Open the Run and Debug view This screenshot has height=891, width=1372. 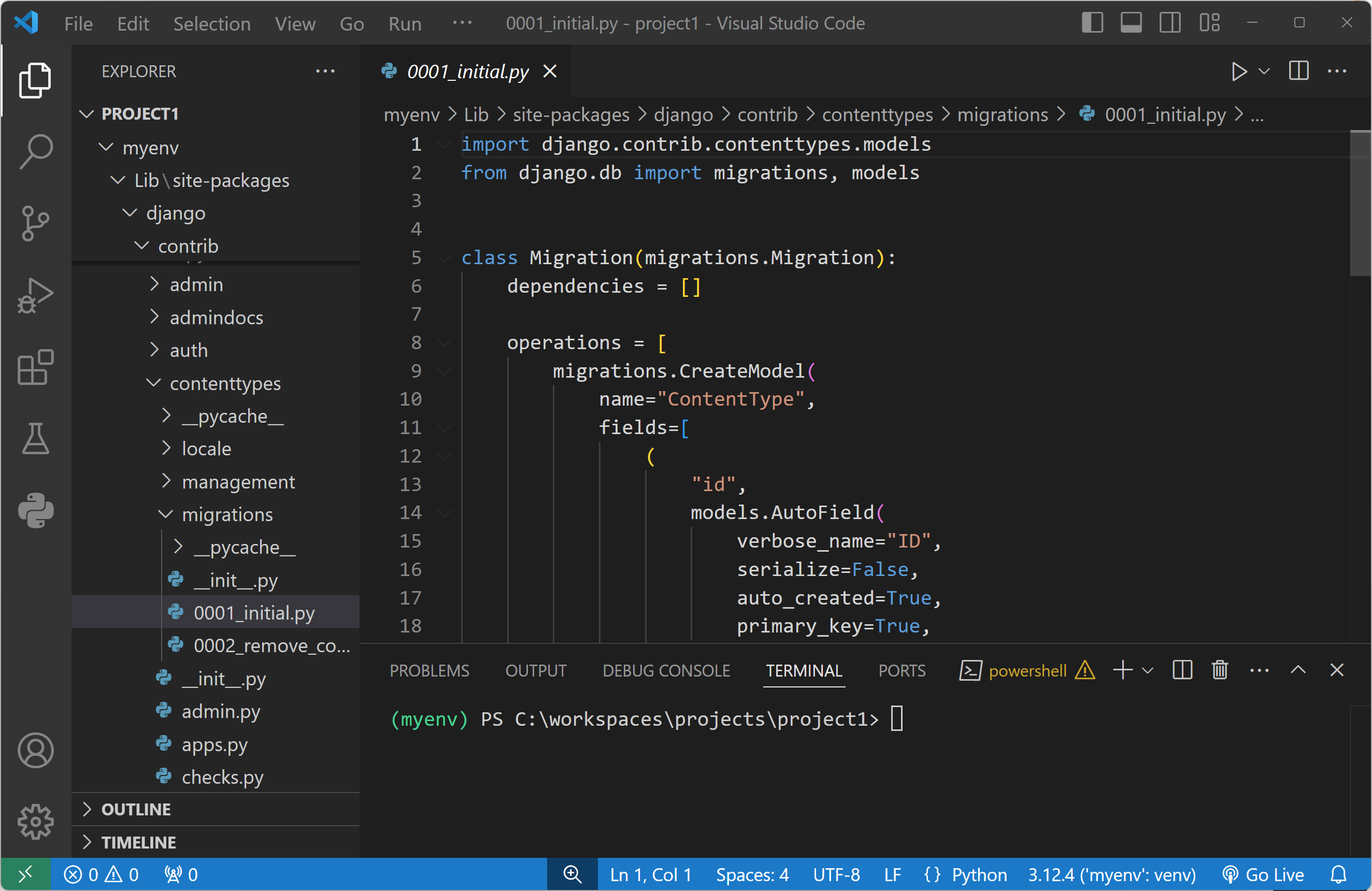click(35, 295)
